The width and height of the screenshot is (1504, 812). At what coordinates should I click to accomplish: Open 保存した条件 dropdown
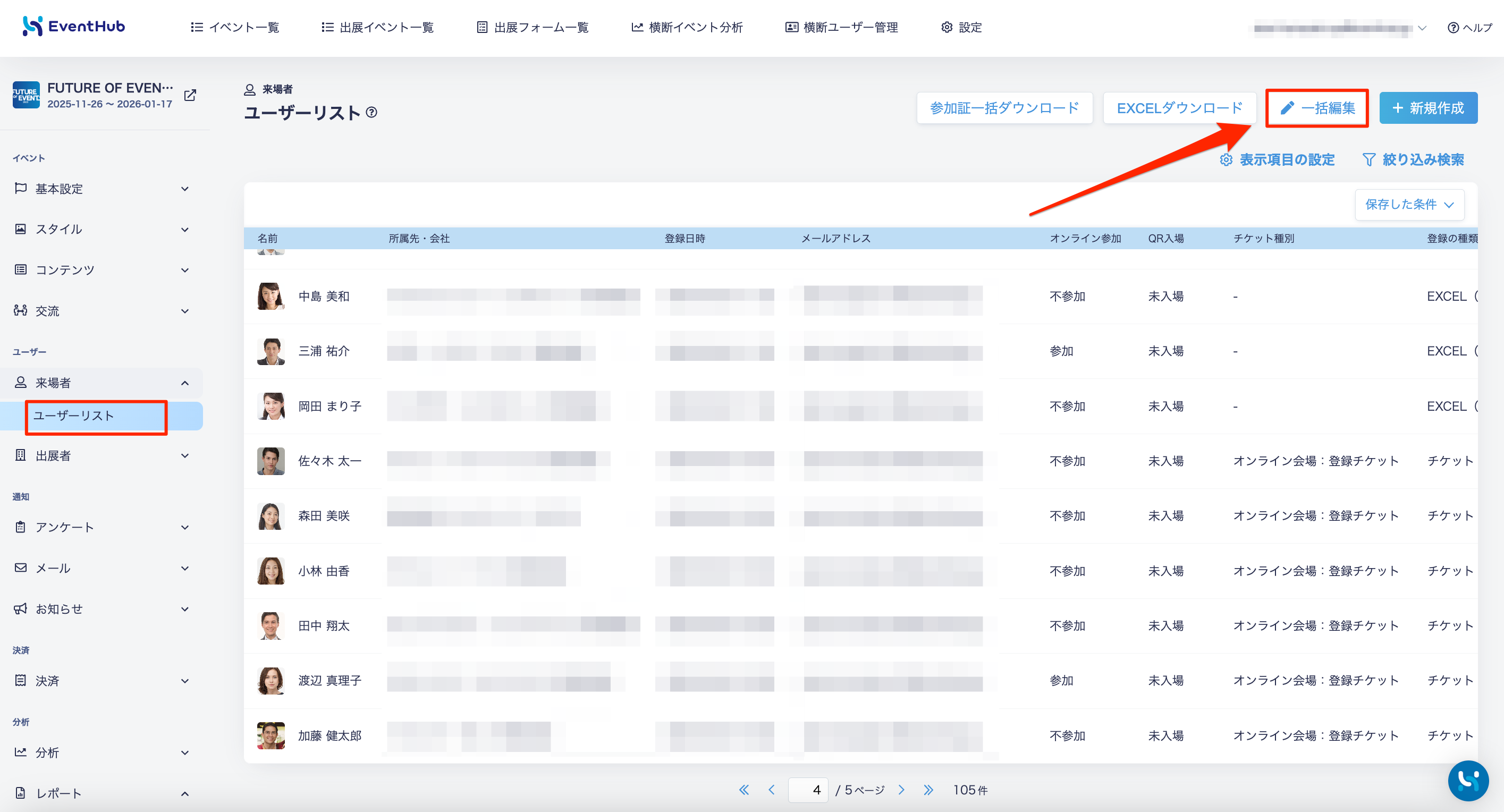click(1409, 204)
